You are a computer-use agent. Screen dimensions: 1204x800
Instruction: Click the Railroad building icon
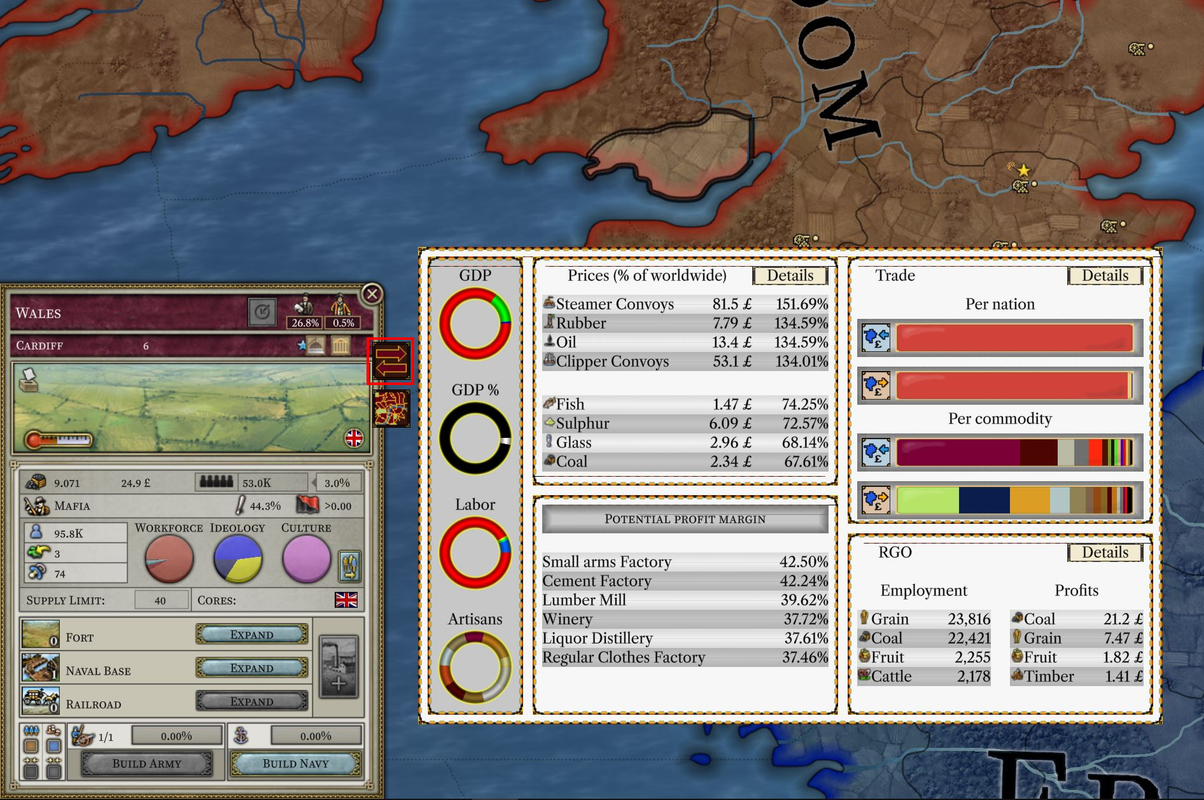(40, 700)
